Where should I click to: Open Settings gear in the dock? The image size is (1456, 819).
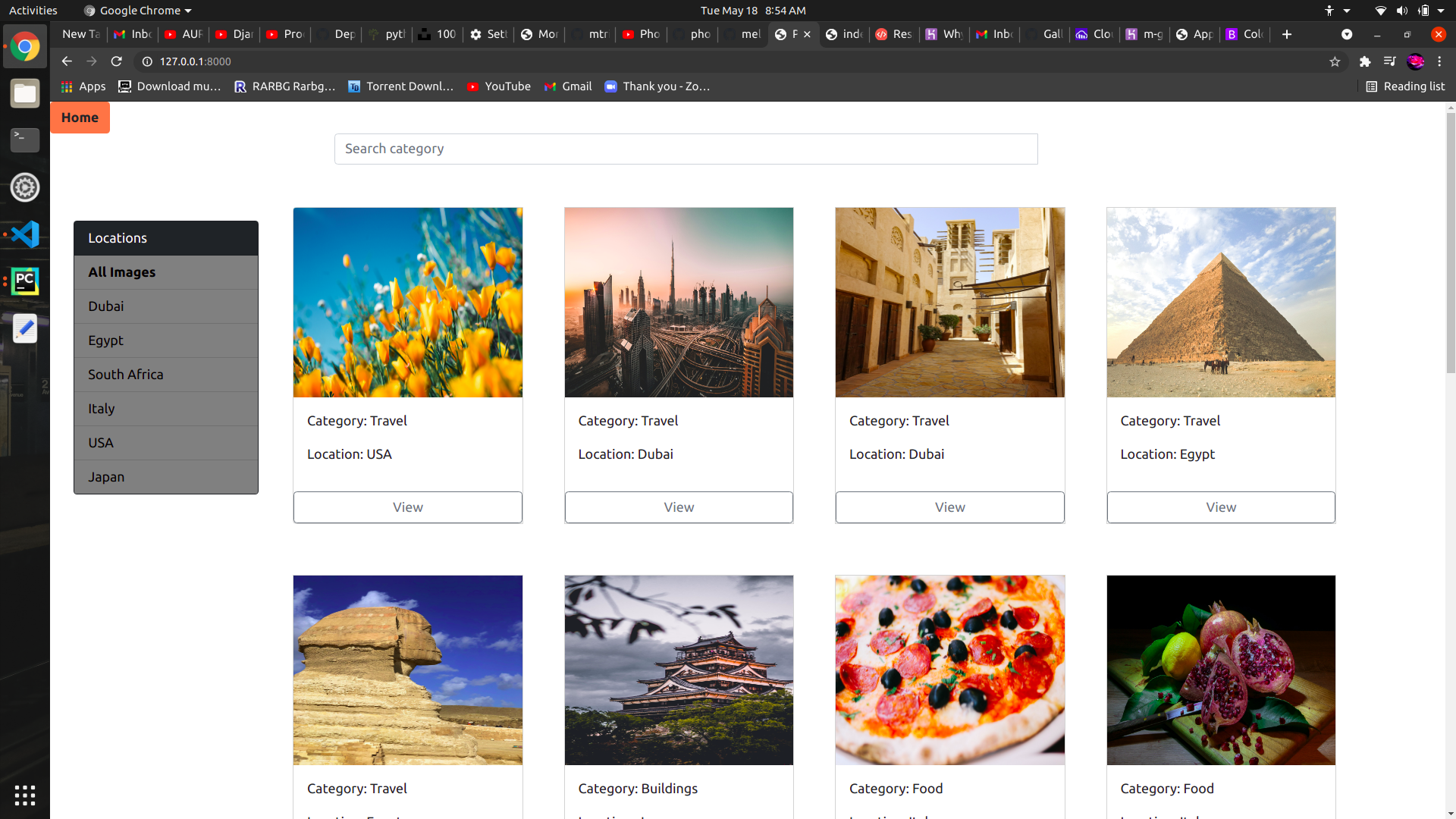[25, 187]
